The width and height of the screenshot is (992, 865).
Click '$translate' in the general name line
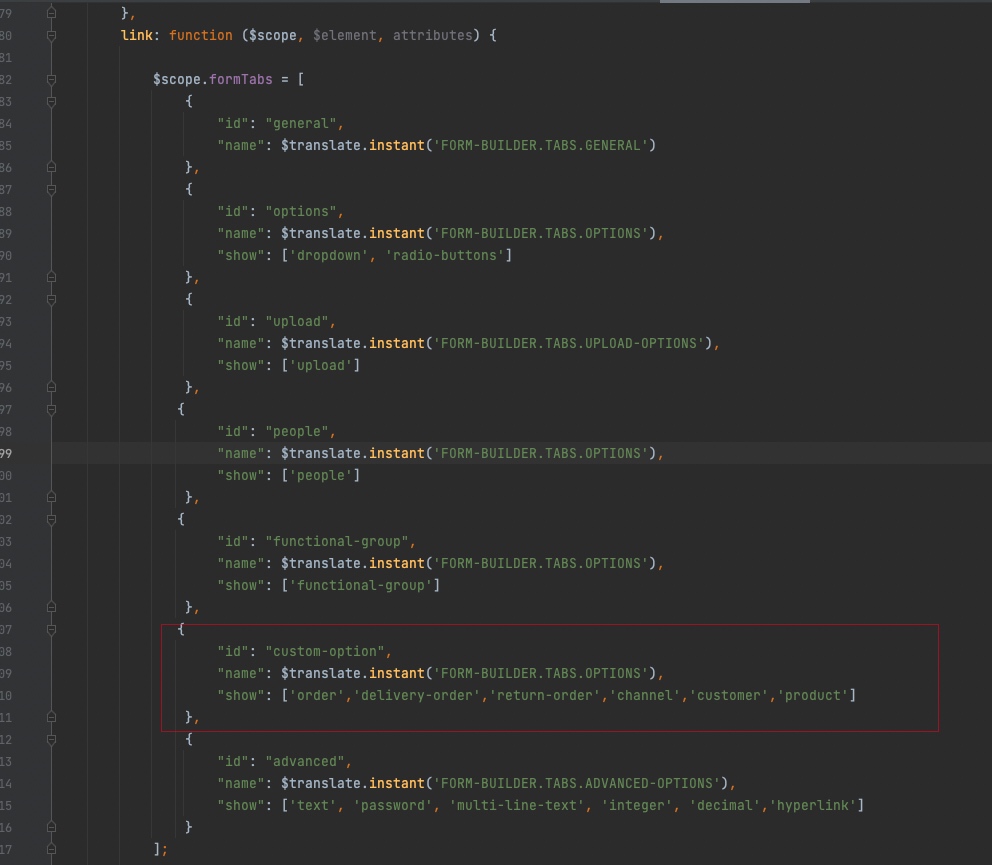[x=321, y=146]
